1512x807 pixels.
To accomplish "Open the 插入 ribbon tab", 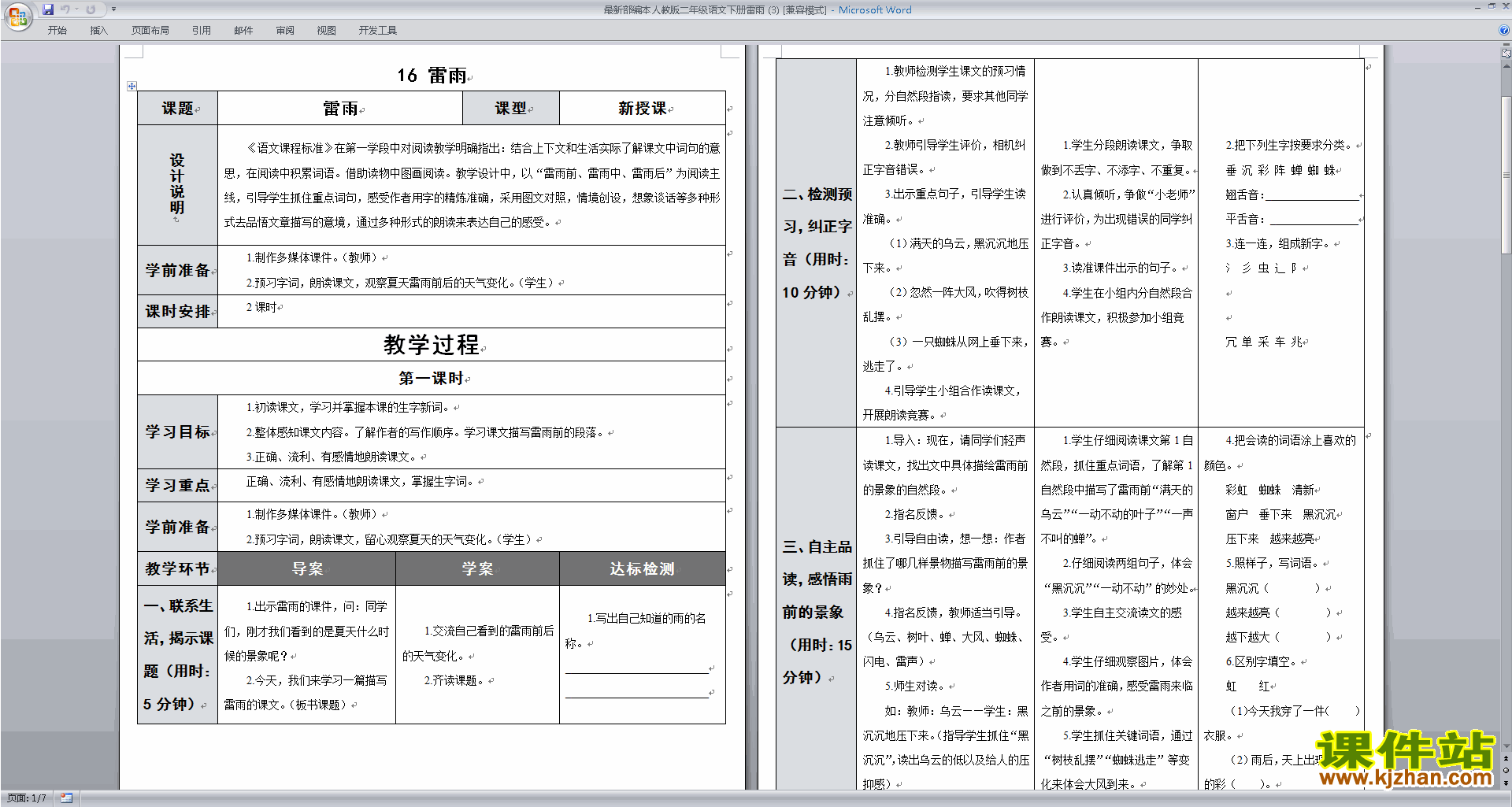I will (98, 31).
